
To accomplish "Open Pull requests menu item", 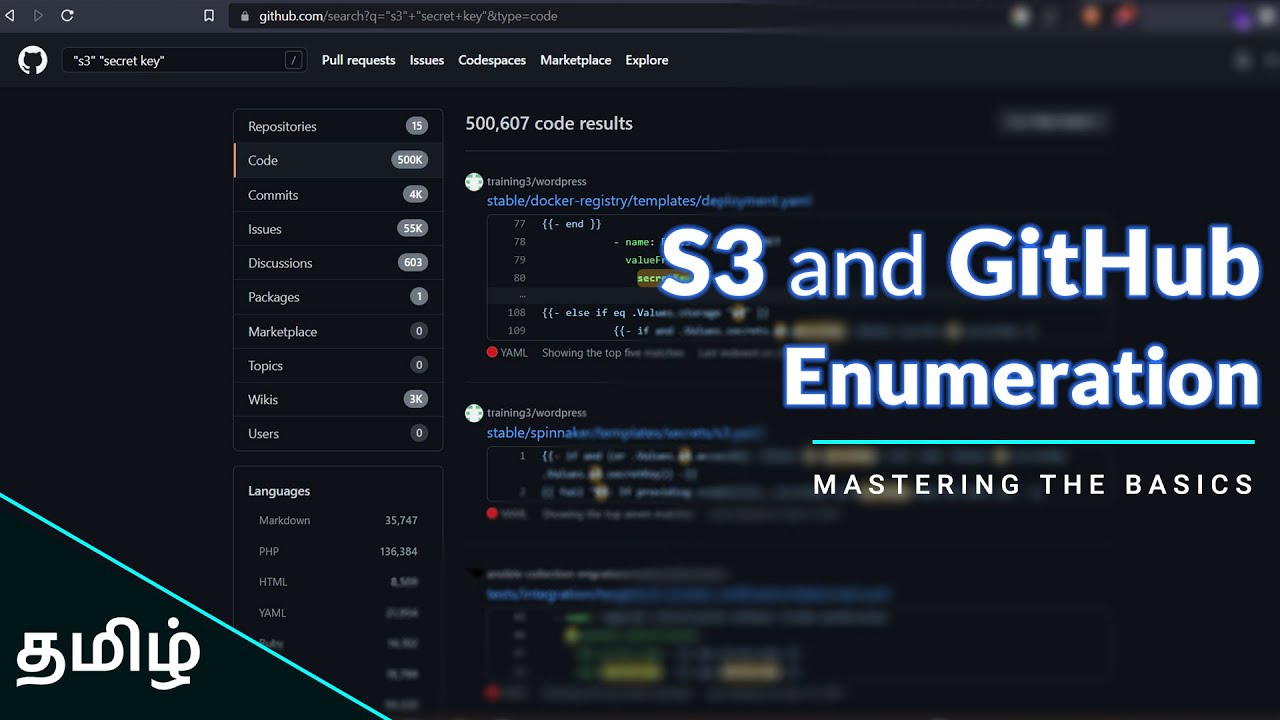I will click(358, 60).
